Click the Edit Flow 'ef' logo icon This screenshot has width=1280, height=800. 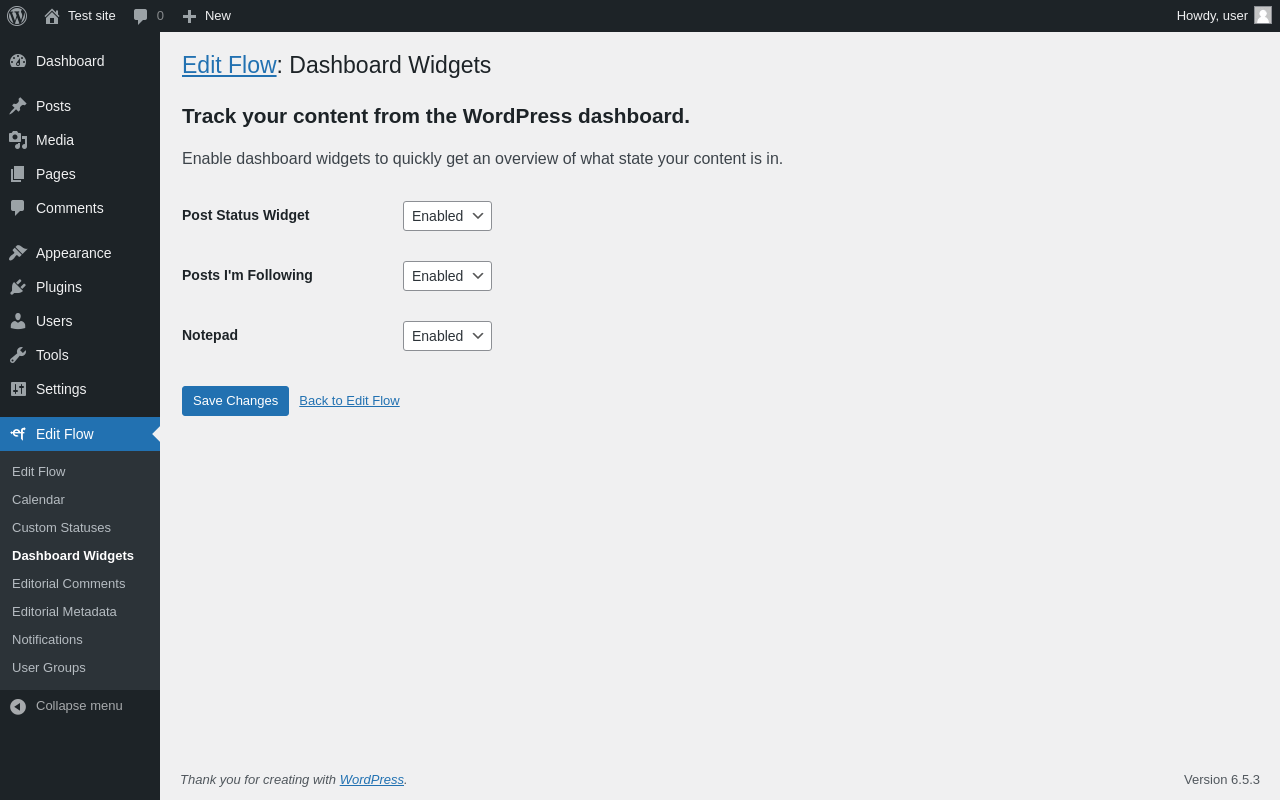tap(18, 434)
